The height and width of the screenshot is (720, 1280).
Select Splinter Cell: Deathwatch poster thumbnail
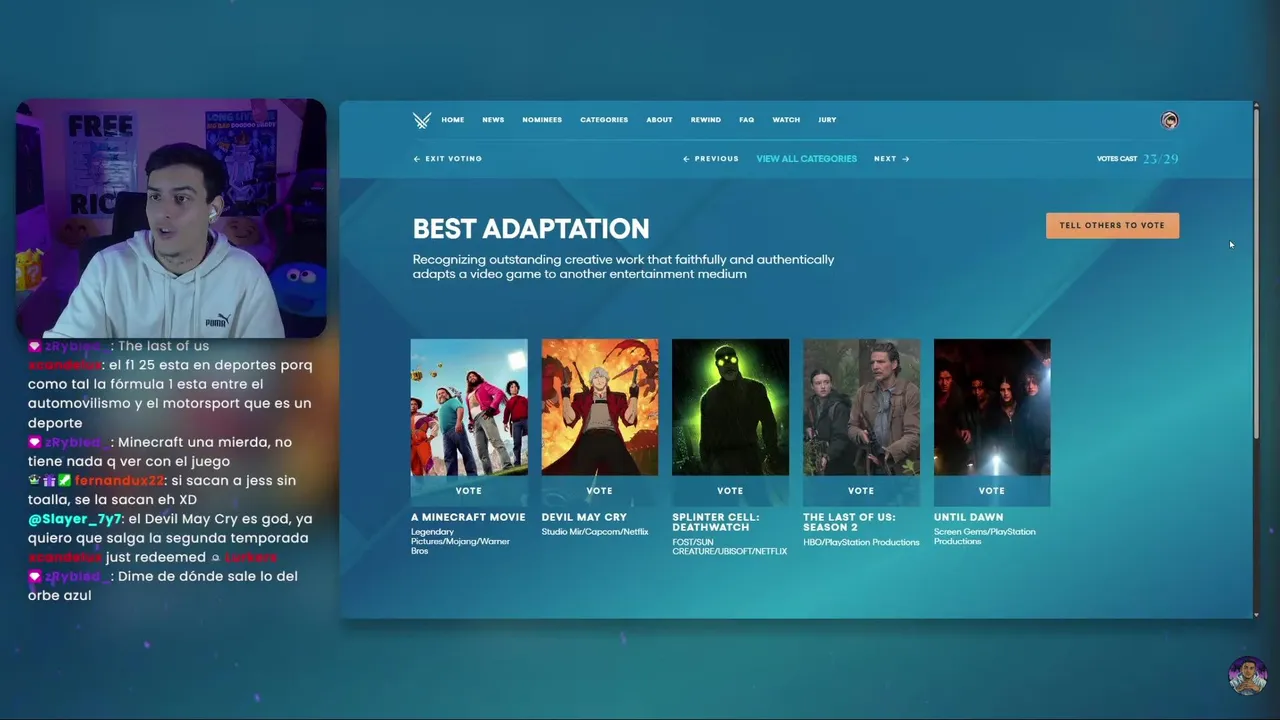730,407
